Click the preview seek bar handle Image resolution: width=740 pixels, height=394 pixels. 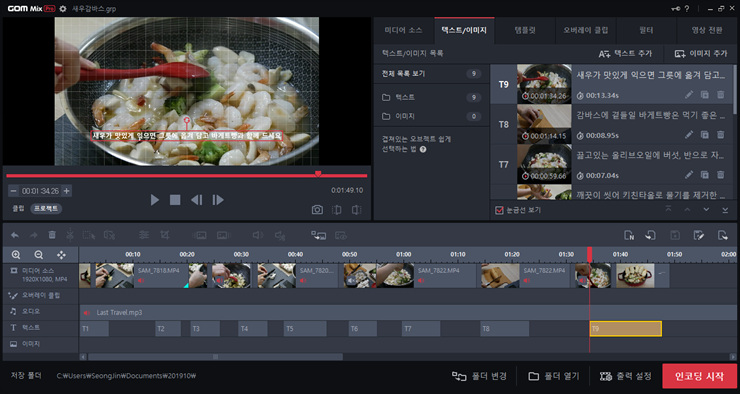tap(318, 174)
